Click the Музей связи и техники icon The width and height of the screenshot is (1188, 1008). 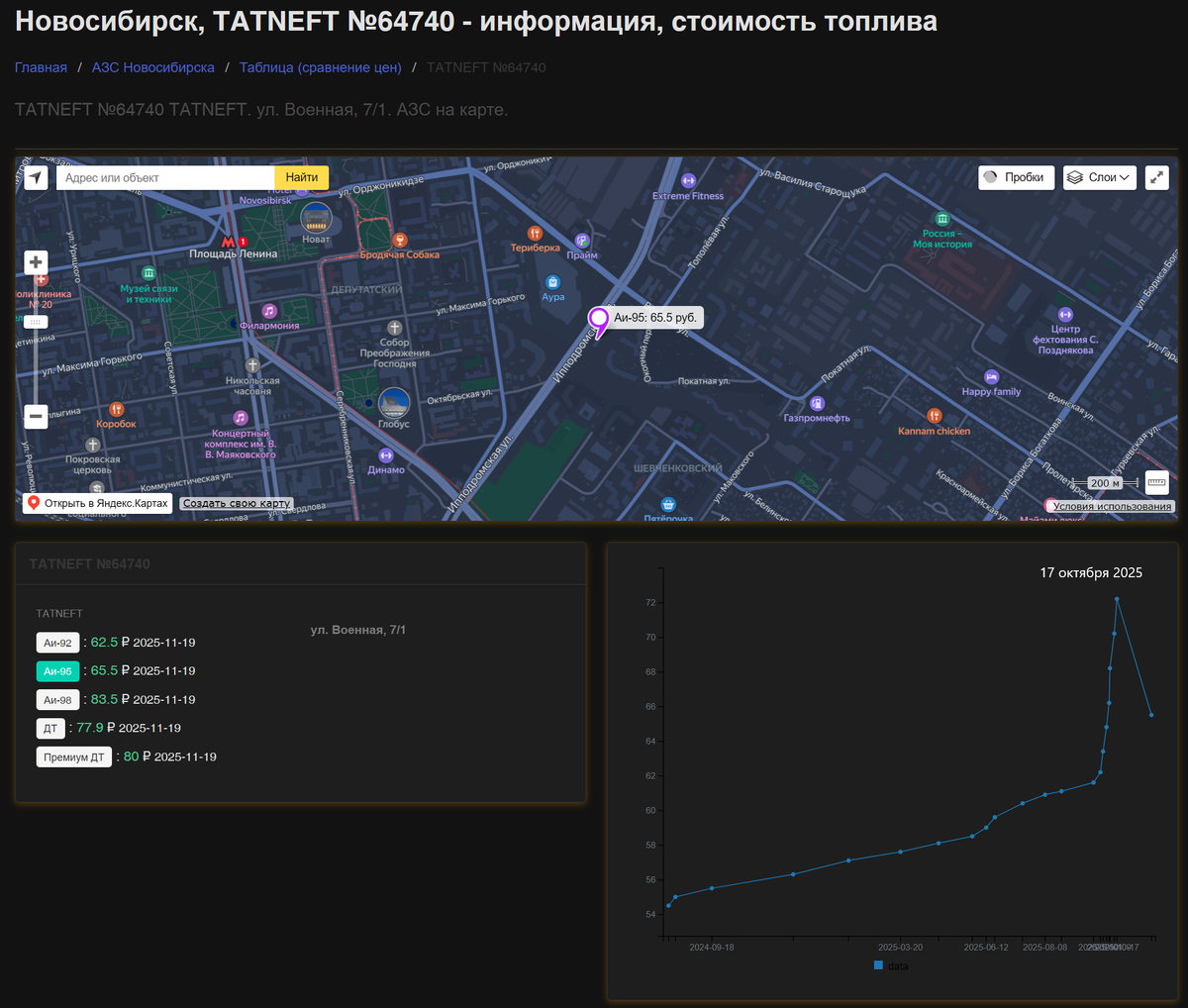pos(148,273)
